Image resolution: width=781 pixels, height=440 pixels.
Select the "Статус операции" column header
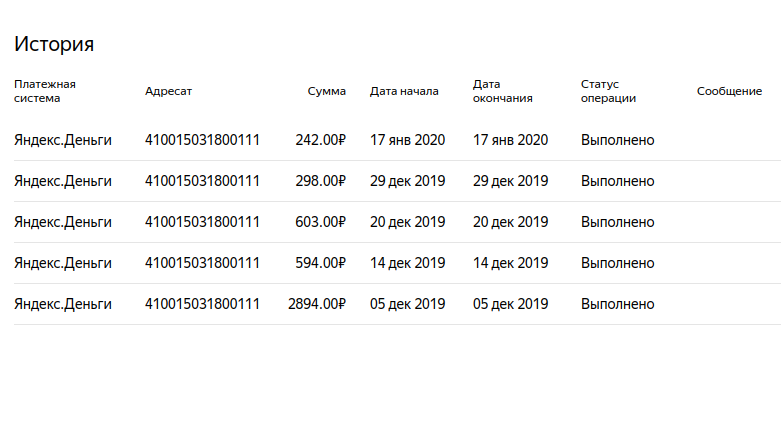coord(608,91)
